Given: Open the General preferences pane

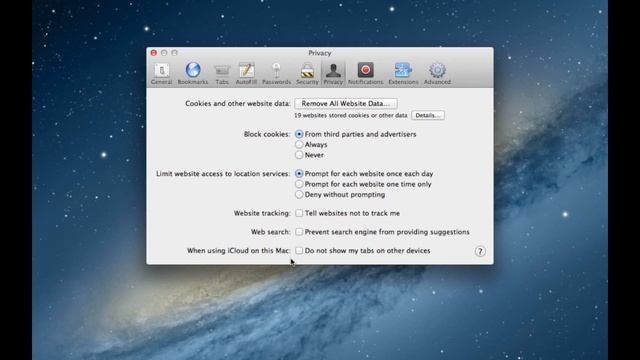Looking at the screenshot, I should point(161,74).
